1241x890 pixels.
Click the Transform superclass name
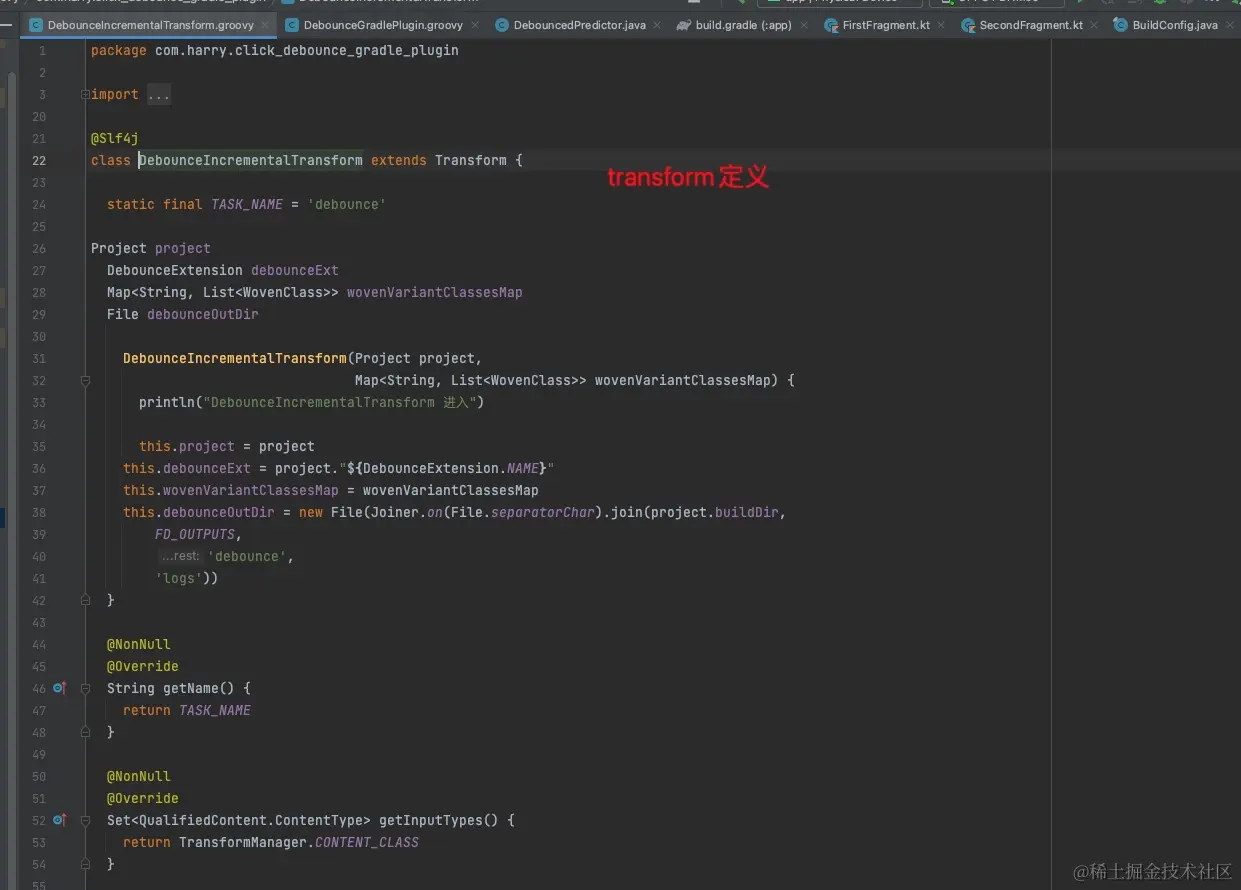pyautogui.click(x=471, y=160)
